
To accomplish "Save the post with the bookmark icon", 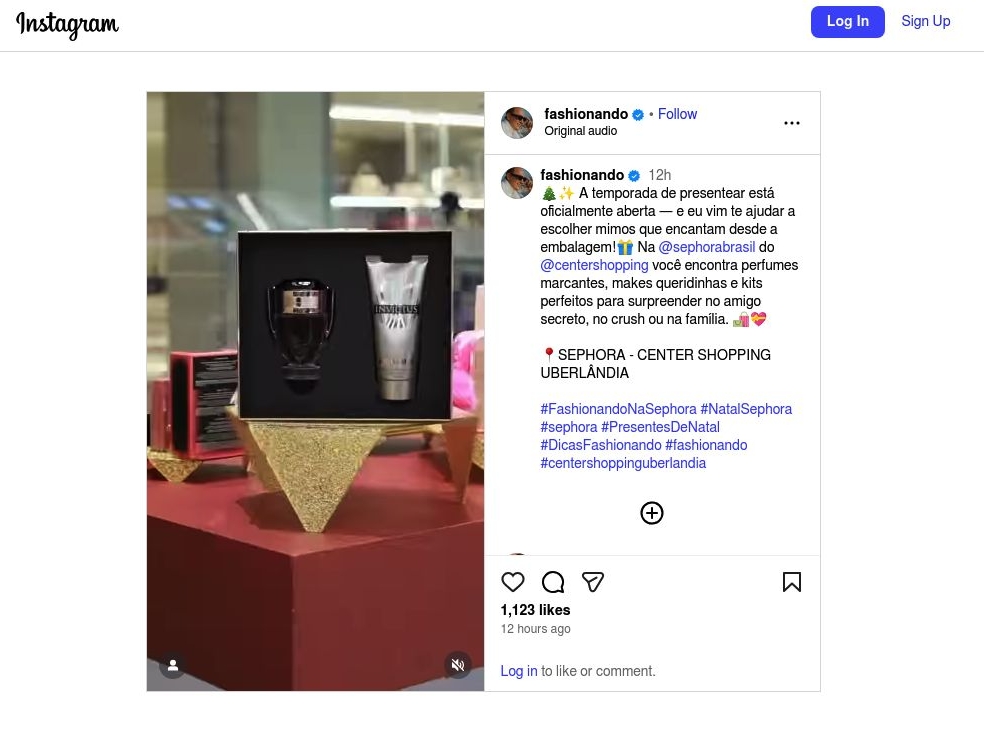I will tap(791, 582).
